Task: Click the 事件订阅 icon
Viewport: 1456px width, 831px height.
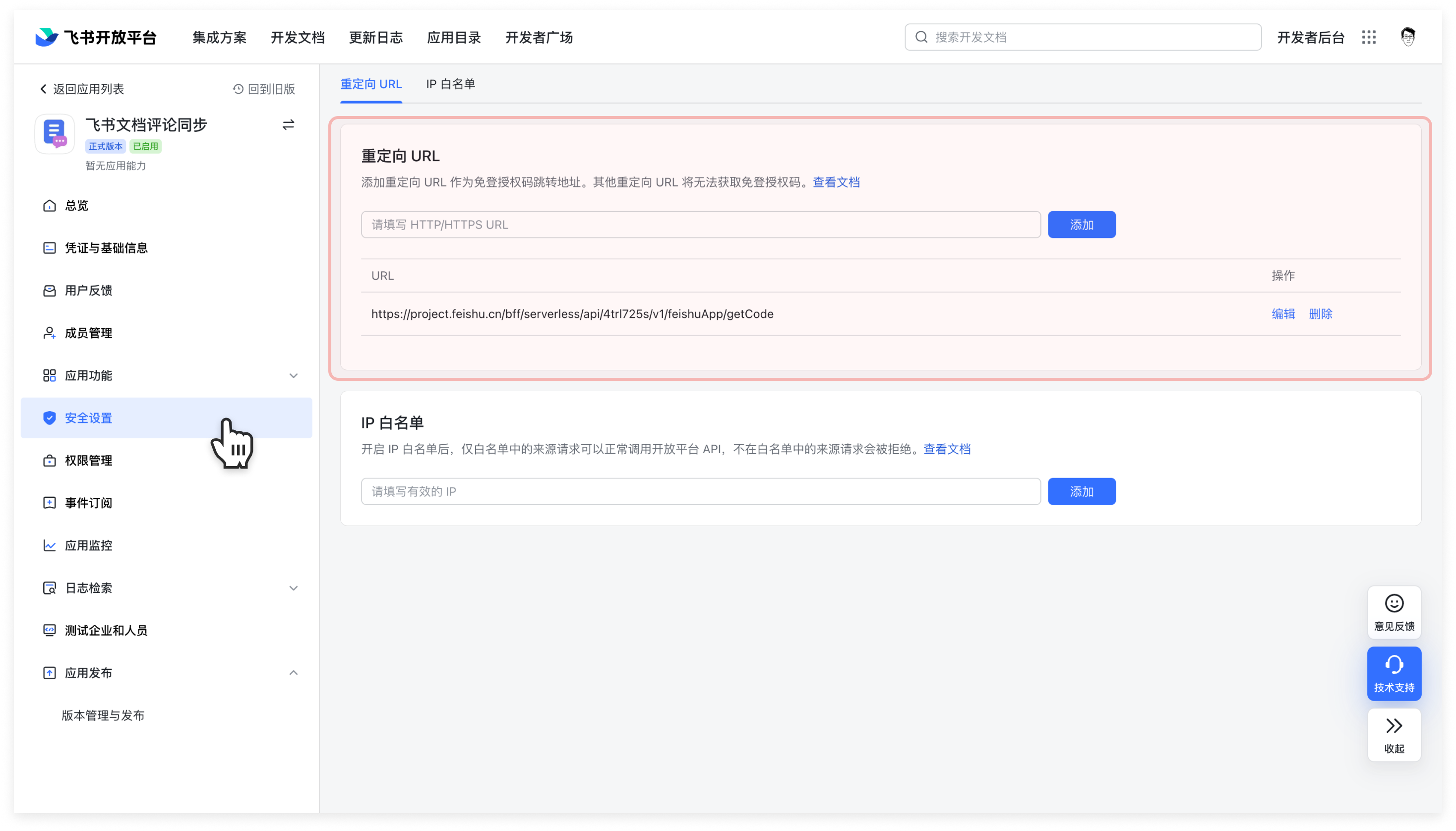Action: point(50,503)
